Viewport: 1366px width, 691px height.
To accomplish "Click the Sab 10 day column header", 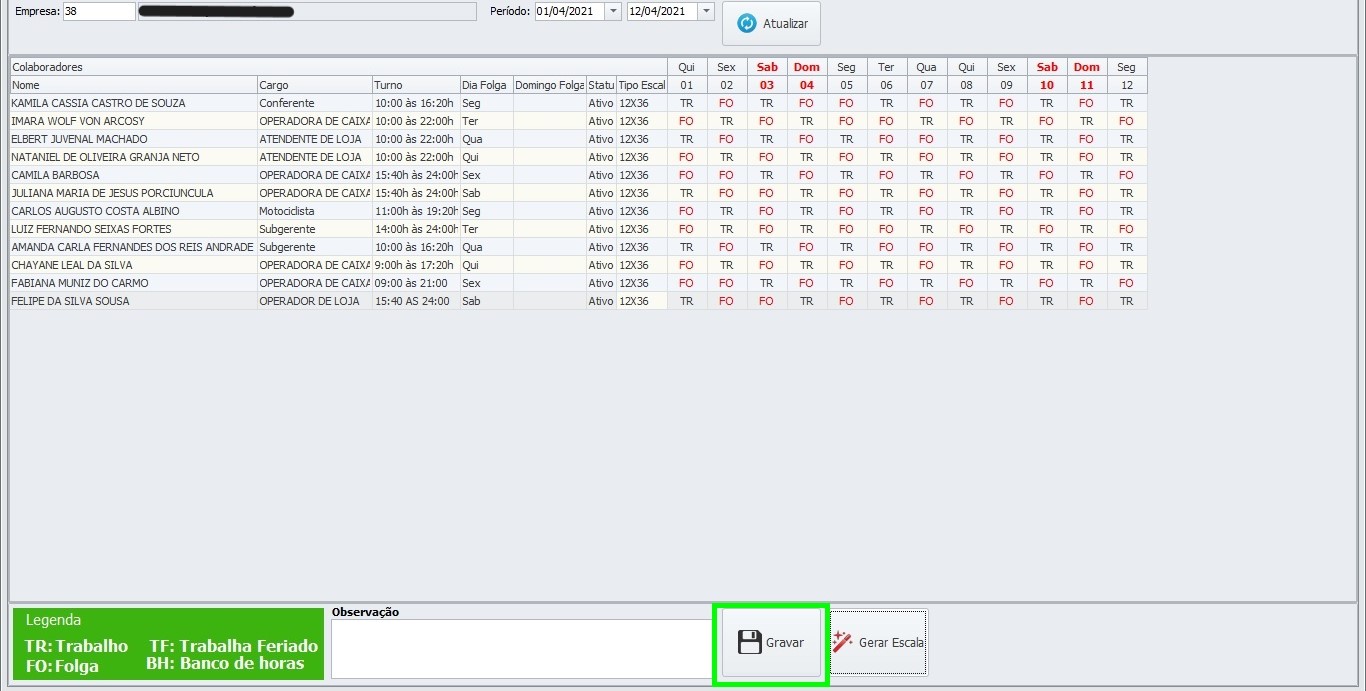I will click(1047, 76).
